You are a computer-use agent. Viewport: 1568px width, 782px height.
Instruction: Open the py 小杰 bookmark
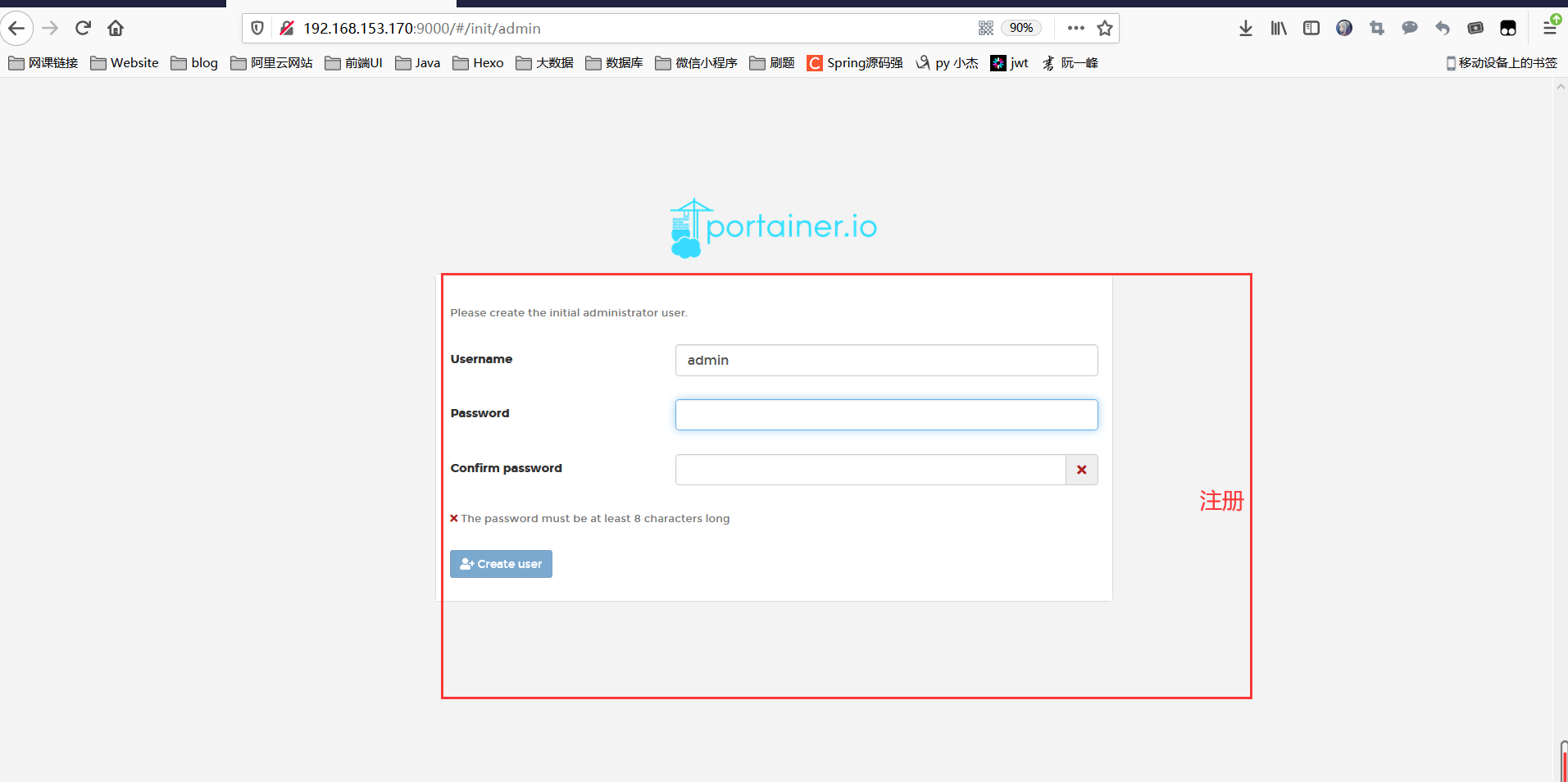(947, 63)
